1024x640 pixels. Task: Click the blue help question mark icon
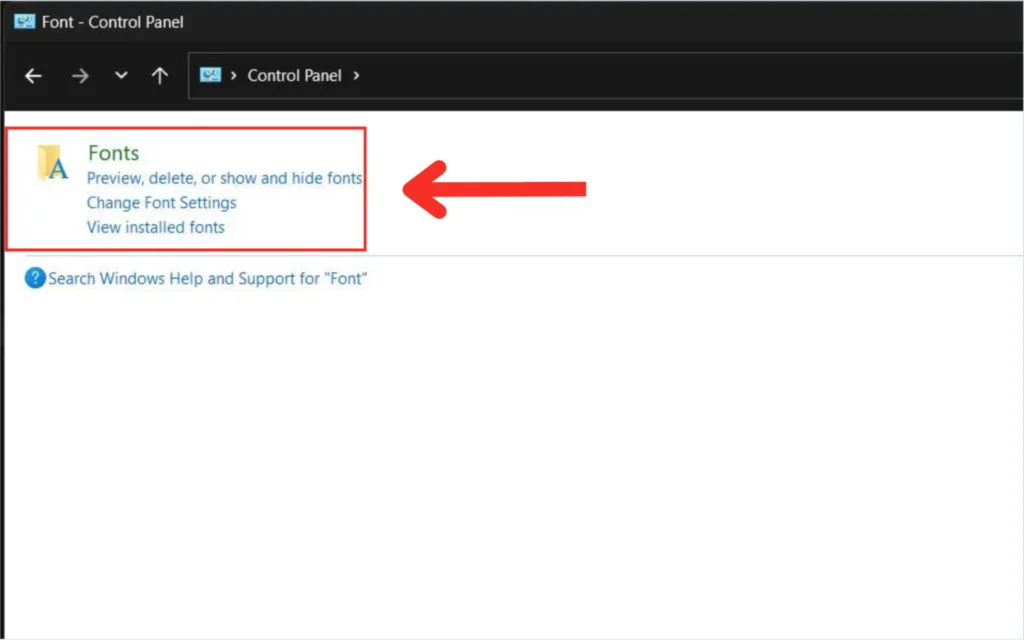click(x=35, y=278)
